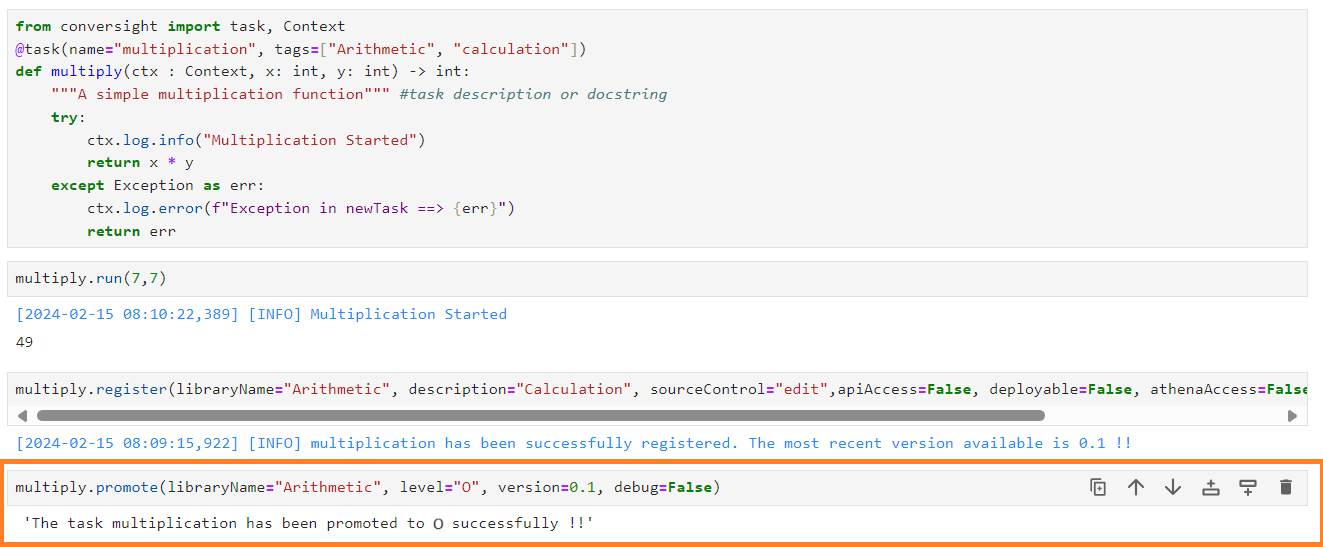
Task: Click the 'return x * y' line
Action: tap(140, 162)
